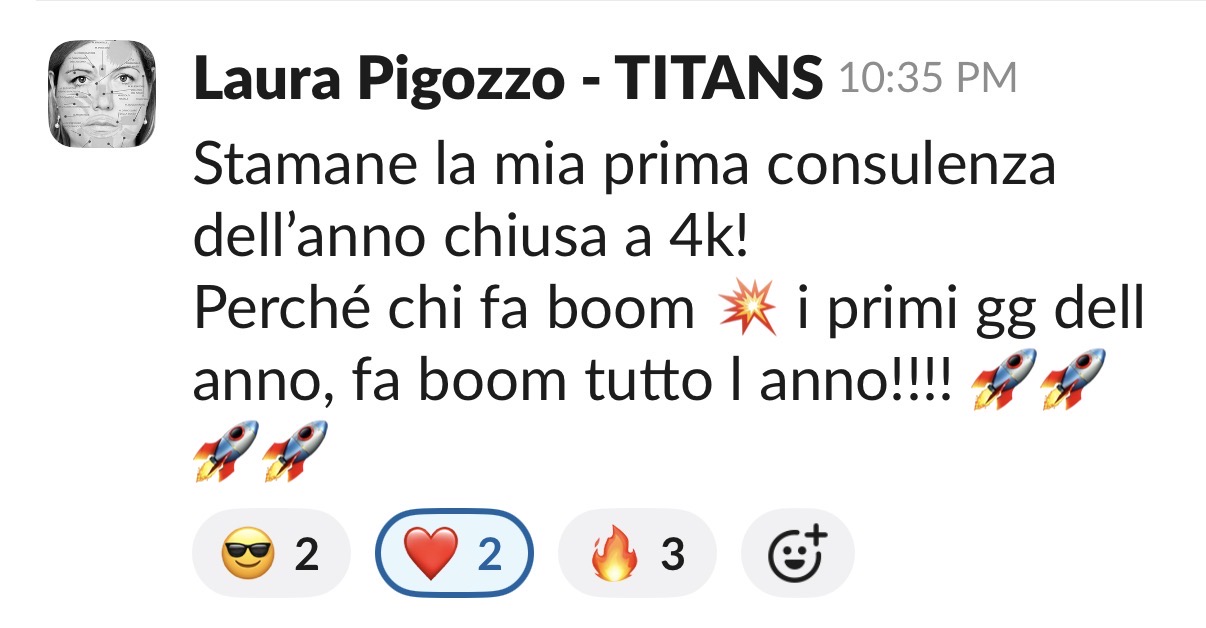Screen dimensions: 1206x628
Task: Open Laura Pigozzo's profile avatar photo
Action: 104,94
